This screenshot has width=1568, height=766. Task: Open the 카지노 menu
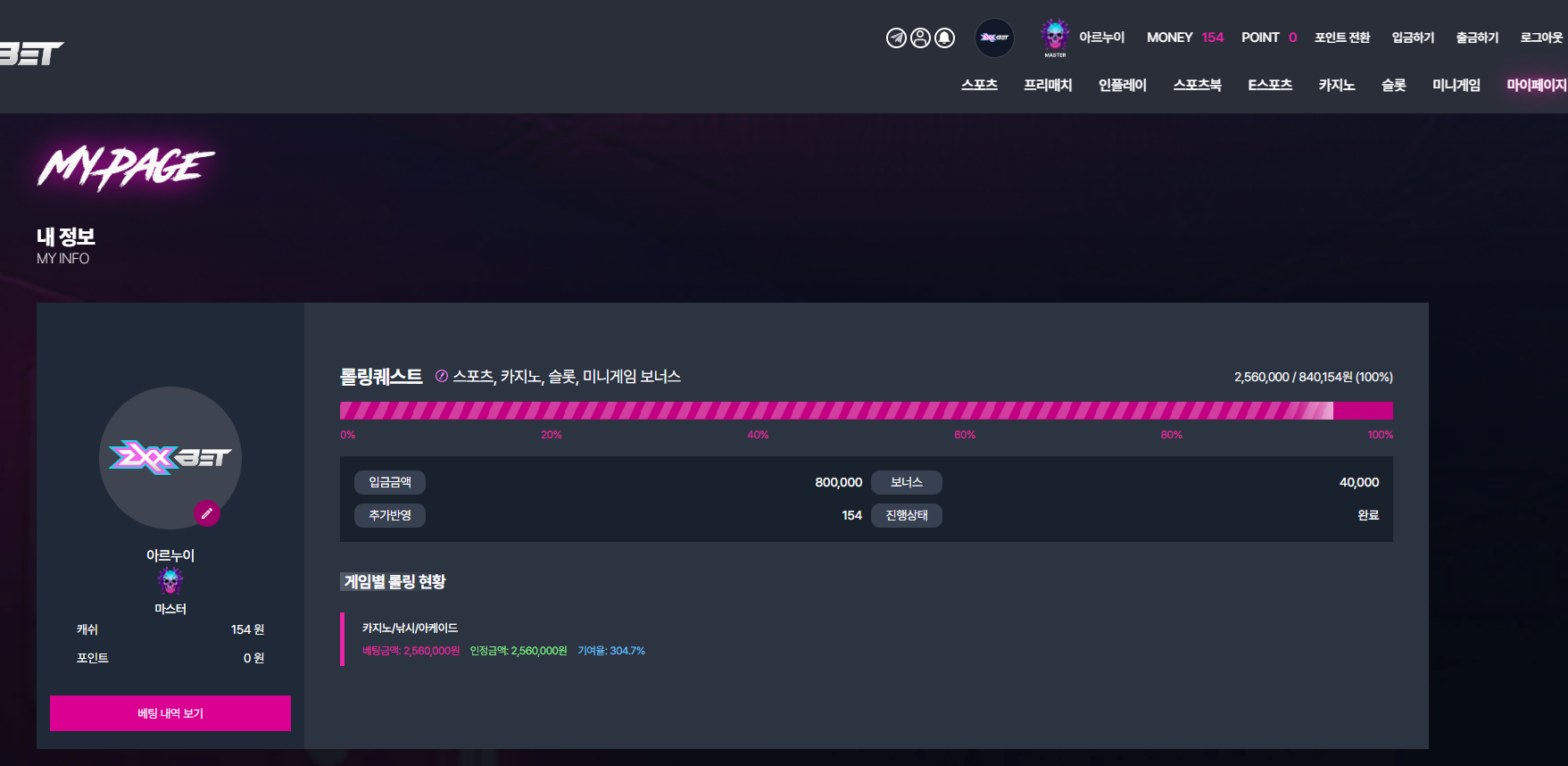(x=1336, y=85)
